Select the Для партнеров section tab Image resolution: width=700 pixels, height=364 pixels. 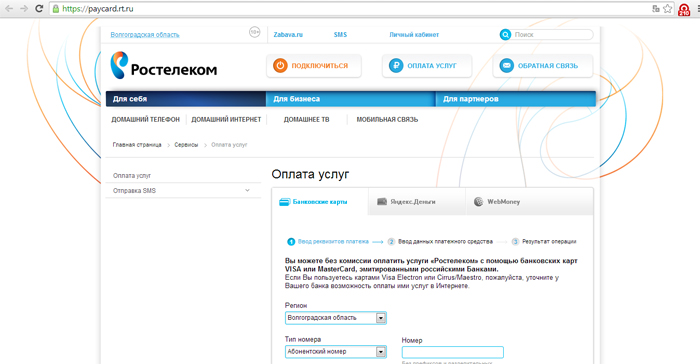pyautogui.click(x=516, y=99)
